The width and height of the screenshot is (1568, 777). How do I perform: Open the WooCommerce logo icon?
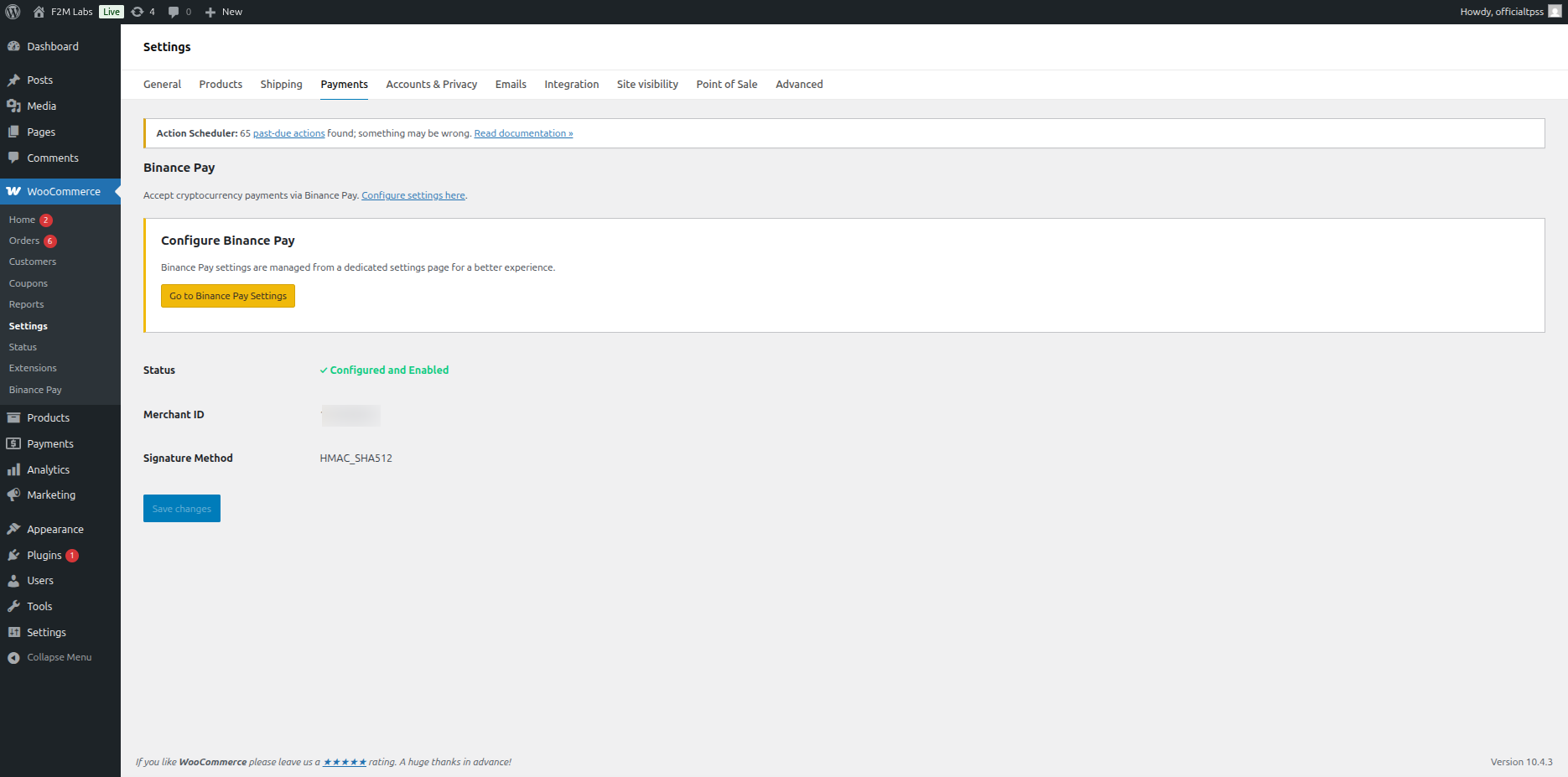click(x=13, y=192)
